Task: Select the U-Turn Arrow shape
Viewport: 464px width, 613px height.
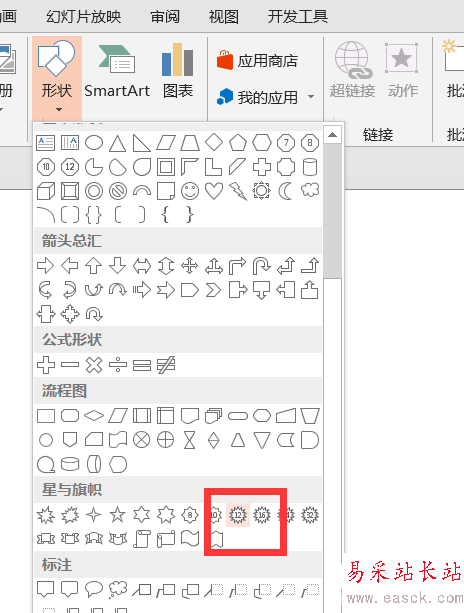Action: (x=262, y=266)
